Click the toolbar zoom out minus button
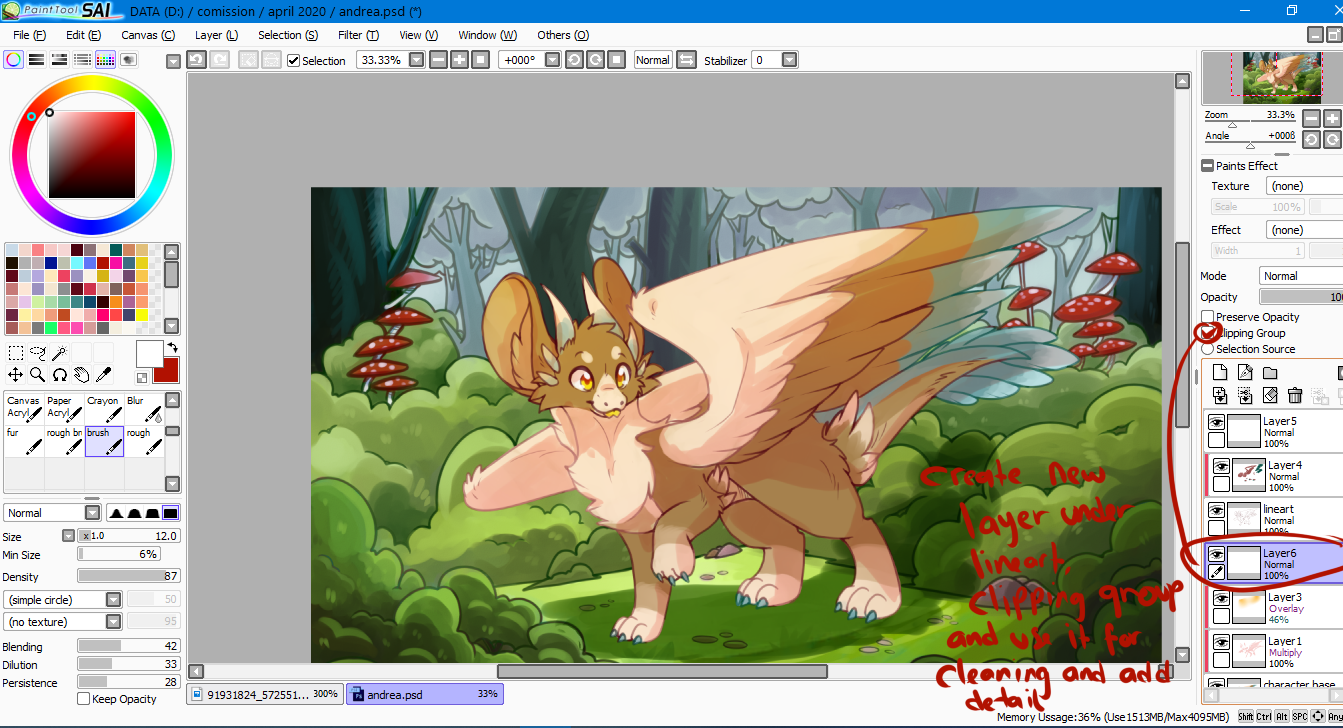The height and width of the screenshot is (728, 1343). [x=438, y=60]
